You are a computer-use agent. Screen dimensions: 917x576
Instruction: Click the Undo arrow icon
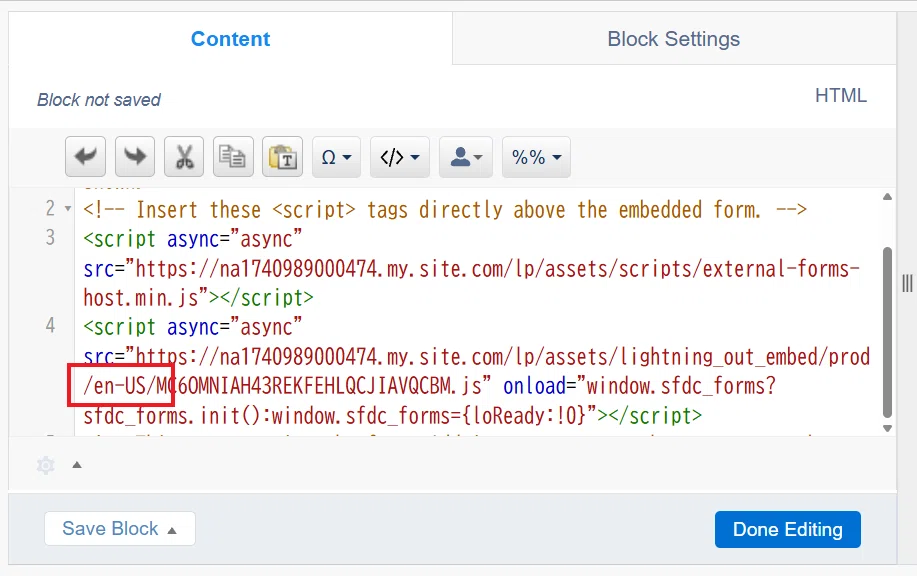click(x=85, y=157)
